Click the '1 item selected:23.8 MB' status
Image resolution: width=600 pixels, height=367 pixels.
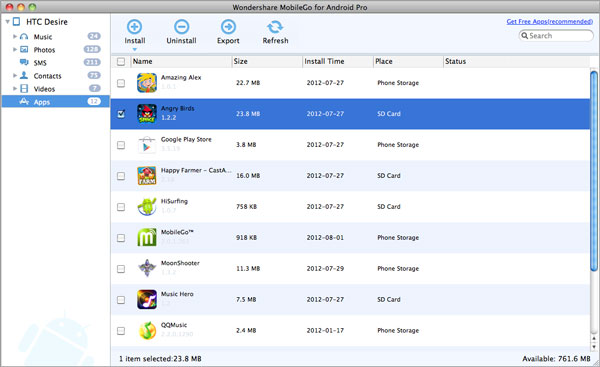click(x=160, y=359)
